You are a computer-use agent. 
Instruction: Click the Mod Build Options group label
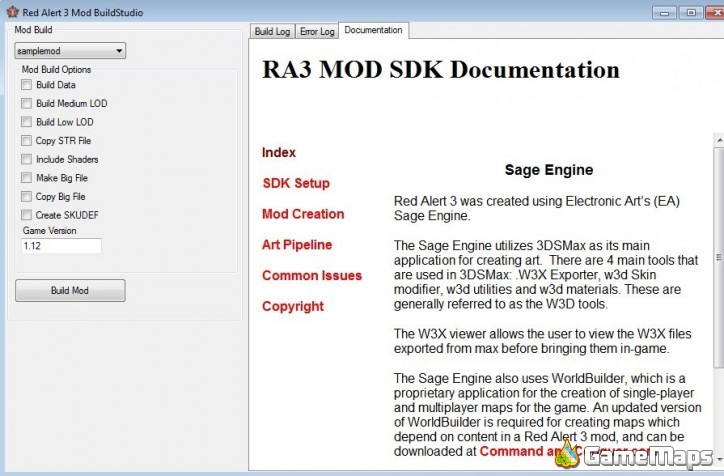coord(56,70)
